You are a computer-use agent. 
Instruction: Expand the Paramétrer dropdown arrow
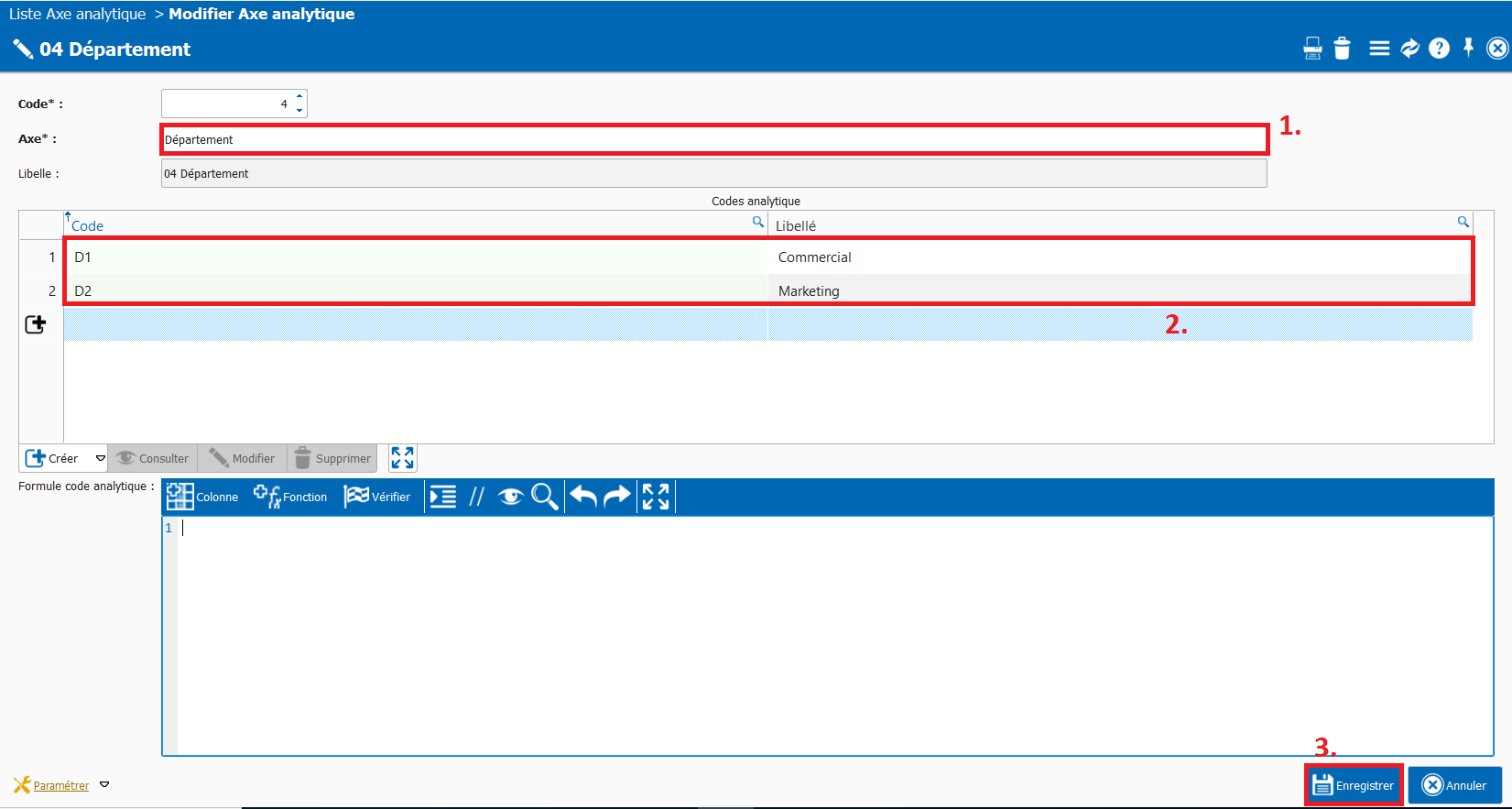104,785
